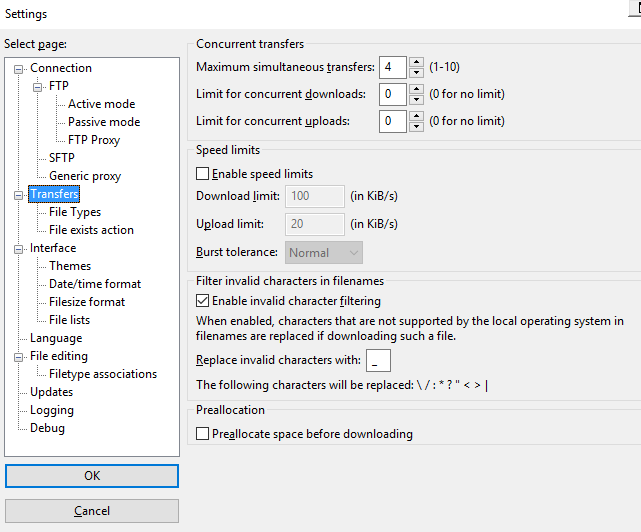Increase concurrent downloads limit using up arrow
The image size is (641, 532).
click(x=416, y=89)
